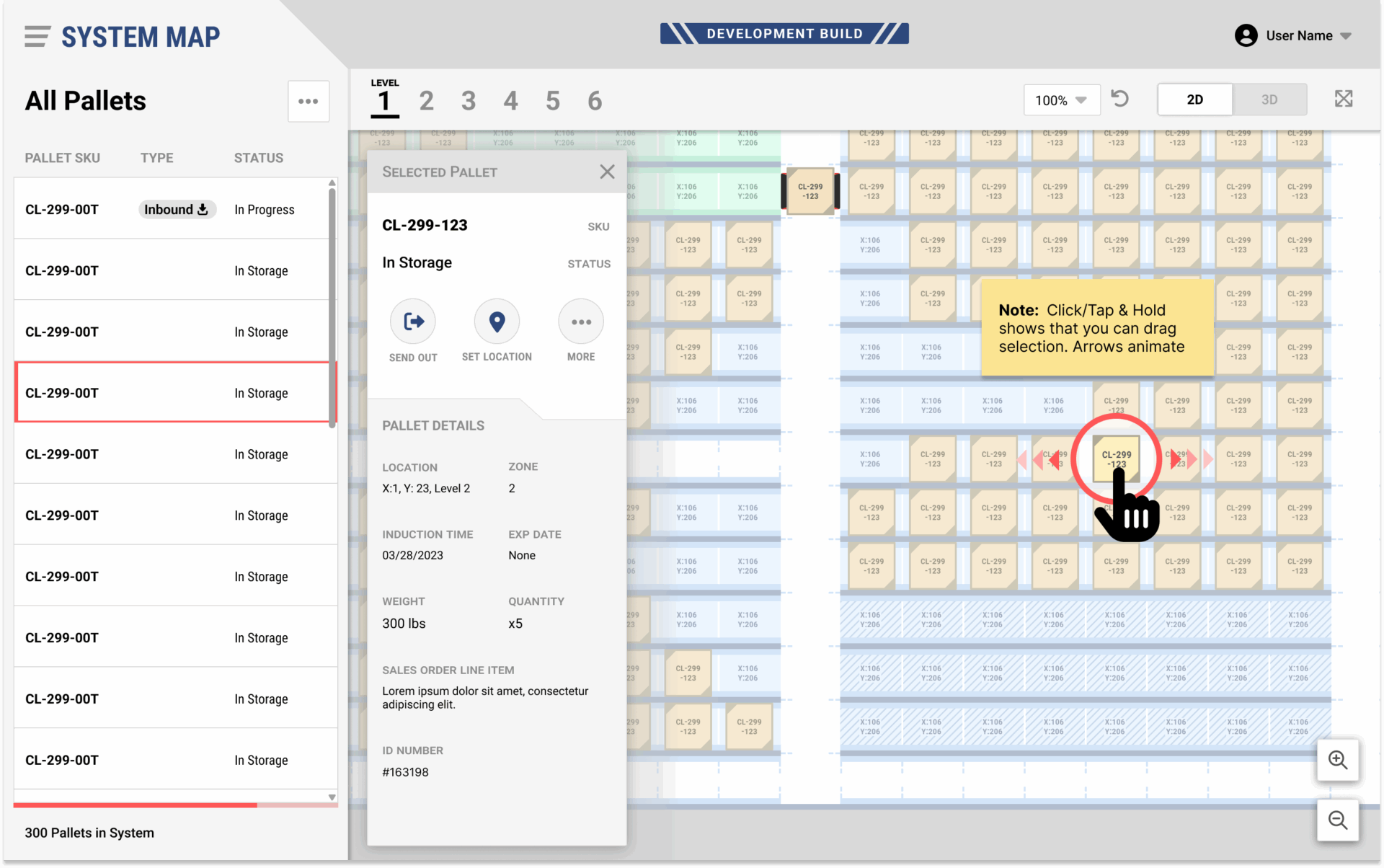
Task: Click the Set Location pin icon
Action: (x=497, y=322)
